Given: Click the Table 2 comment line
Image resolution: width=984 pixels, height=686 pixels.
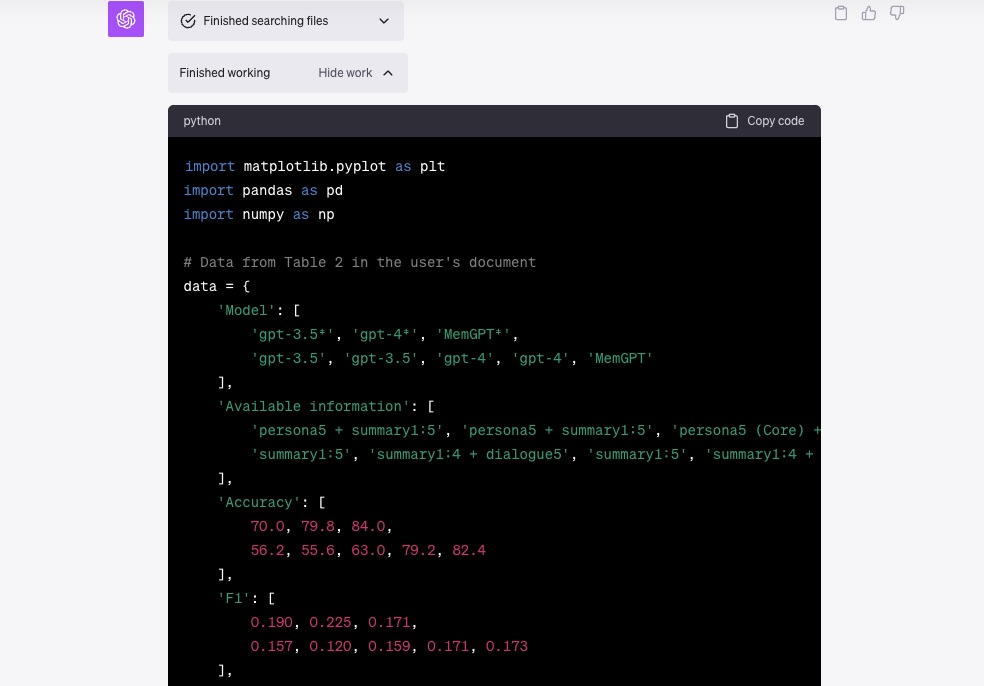Looking at the screenshot, I should (x=360, y=262).
